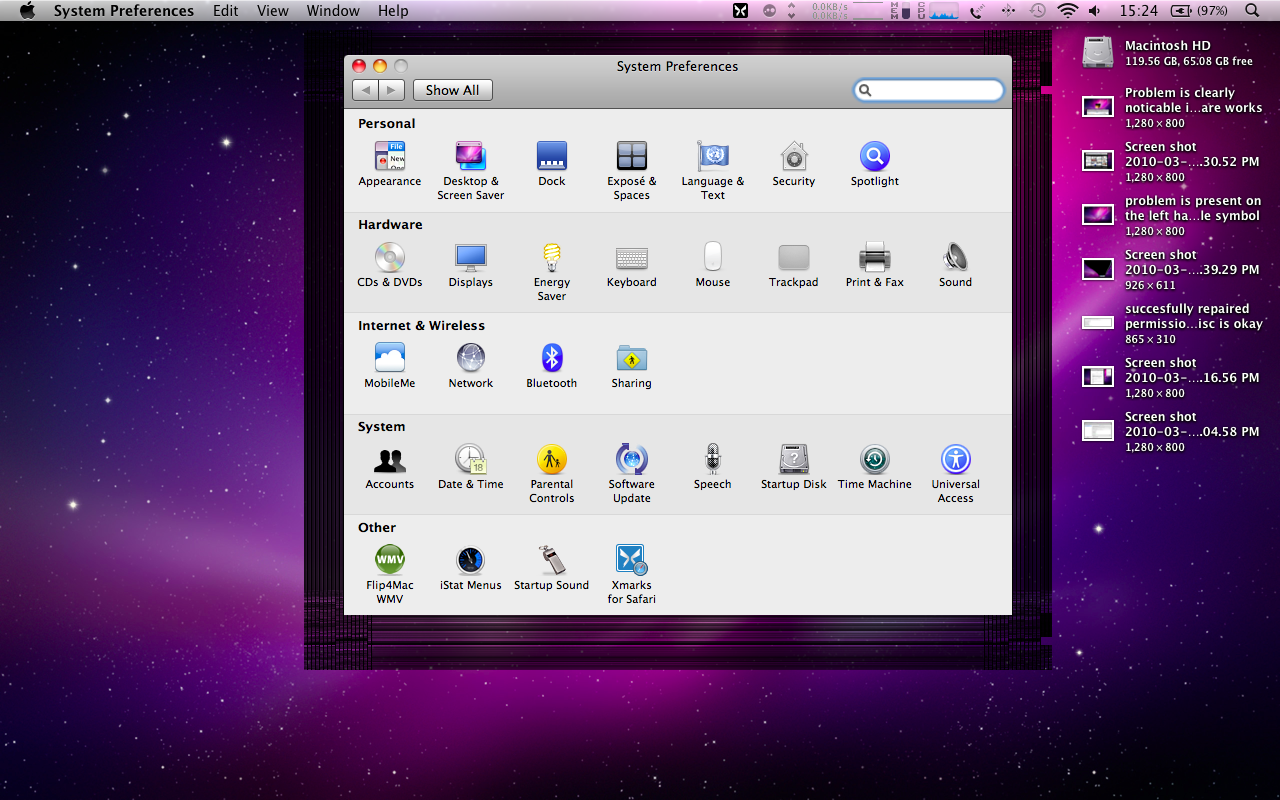Select 'succesfully repaired permissio' desktop file

pyautogui.click(x=1172, y=323)
